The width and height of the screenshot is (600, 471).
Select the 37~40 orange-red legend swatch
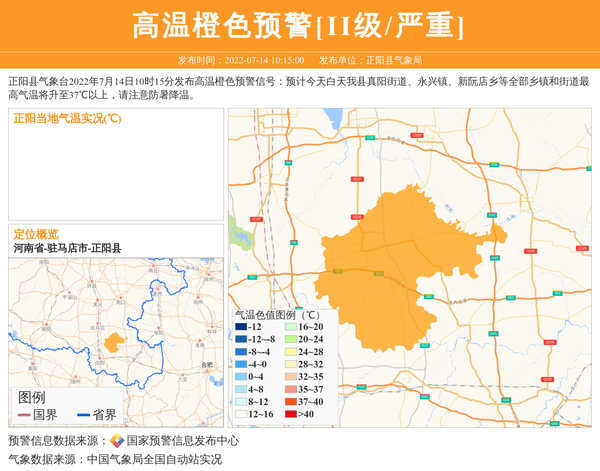[x=289, y=401]
